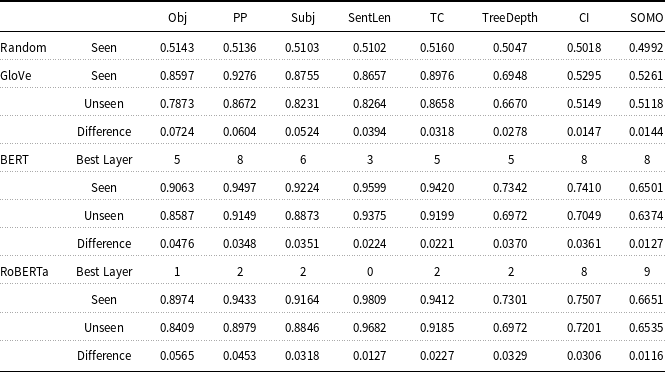This screenshot has width=666, height=372.
Task: Select BERT Seen CI value 0.7410
Action: (x=584, y=188)
